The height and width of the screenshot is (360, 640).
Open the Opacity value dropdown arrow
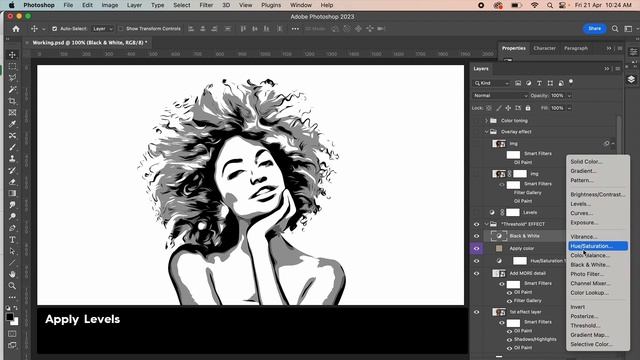[x=569, y=96]
